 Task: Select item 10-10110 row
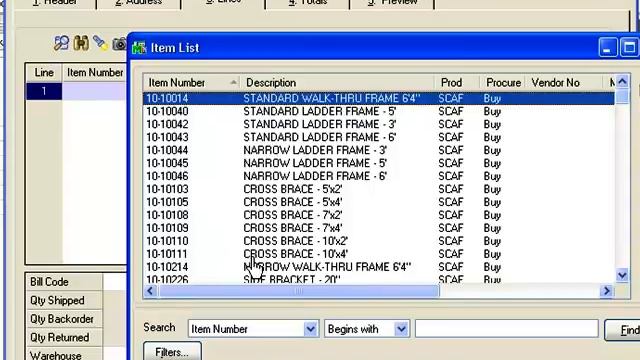click(x=379, y=241)
